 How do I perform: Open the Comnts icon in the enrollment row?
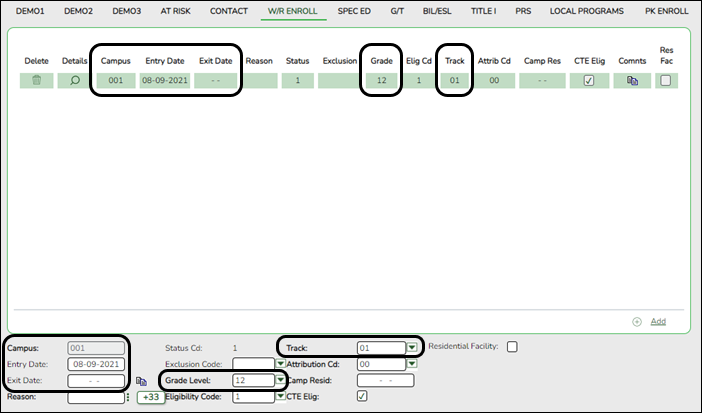pos(632,81)
